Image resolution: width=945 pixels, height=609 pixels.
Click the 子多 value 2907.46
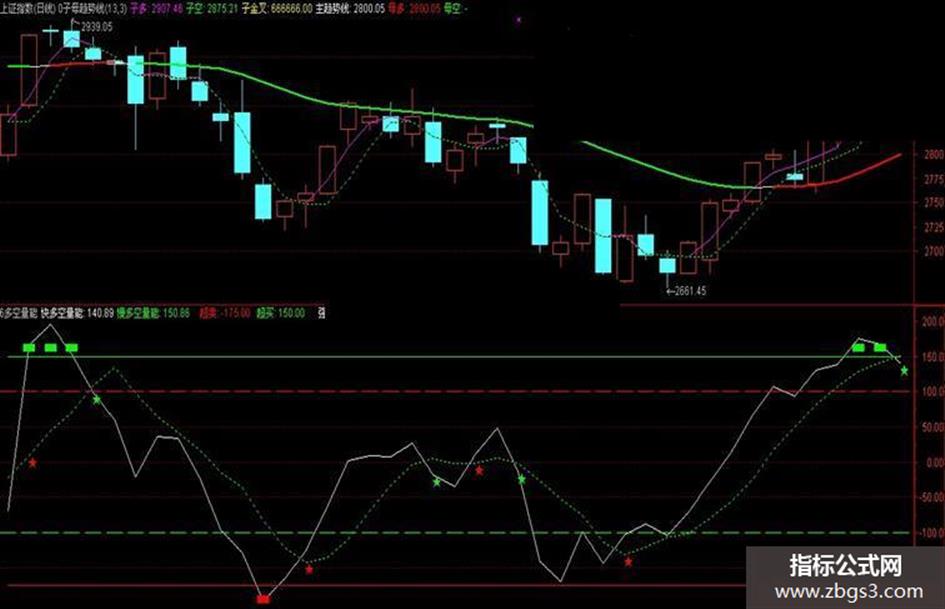pos(167,9)
